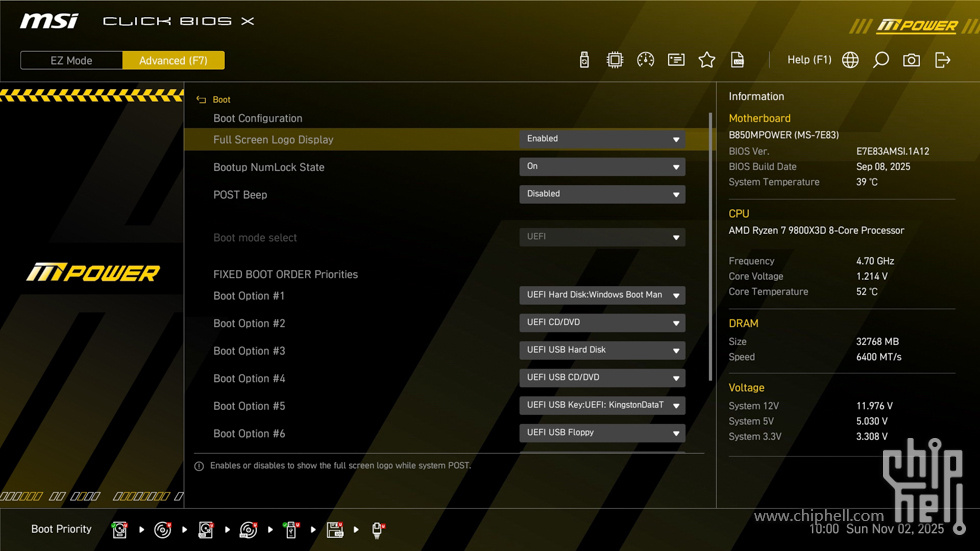Image resolution: width=980 pixels, height=551 pixels.
Task: Open the search magnifier icon
Action: [881, 60]
